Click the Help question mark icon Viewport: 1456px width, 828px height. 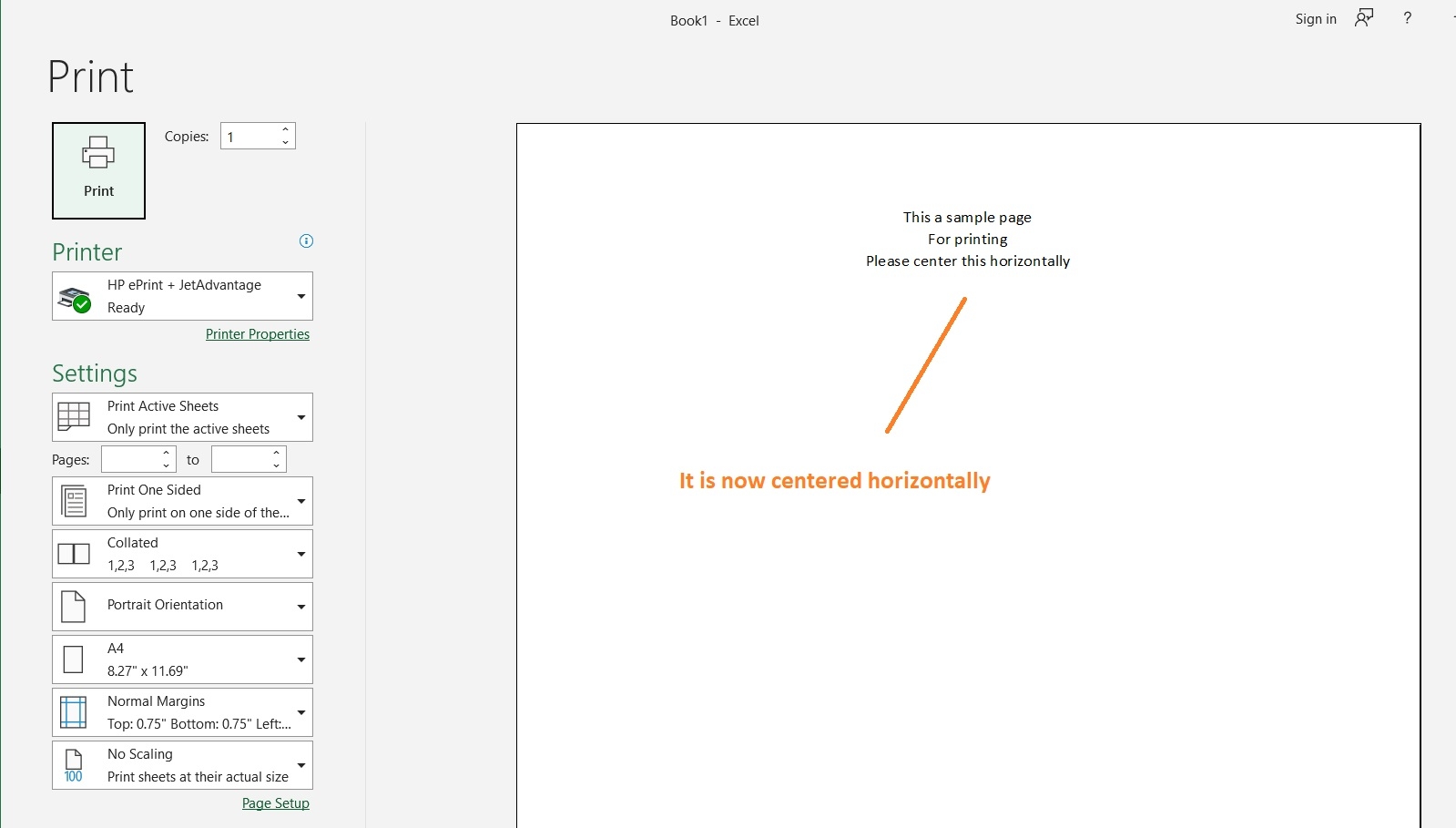click(1407, 18)
